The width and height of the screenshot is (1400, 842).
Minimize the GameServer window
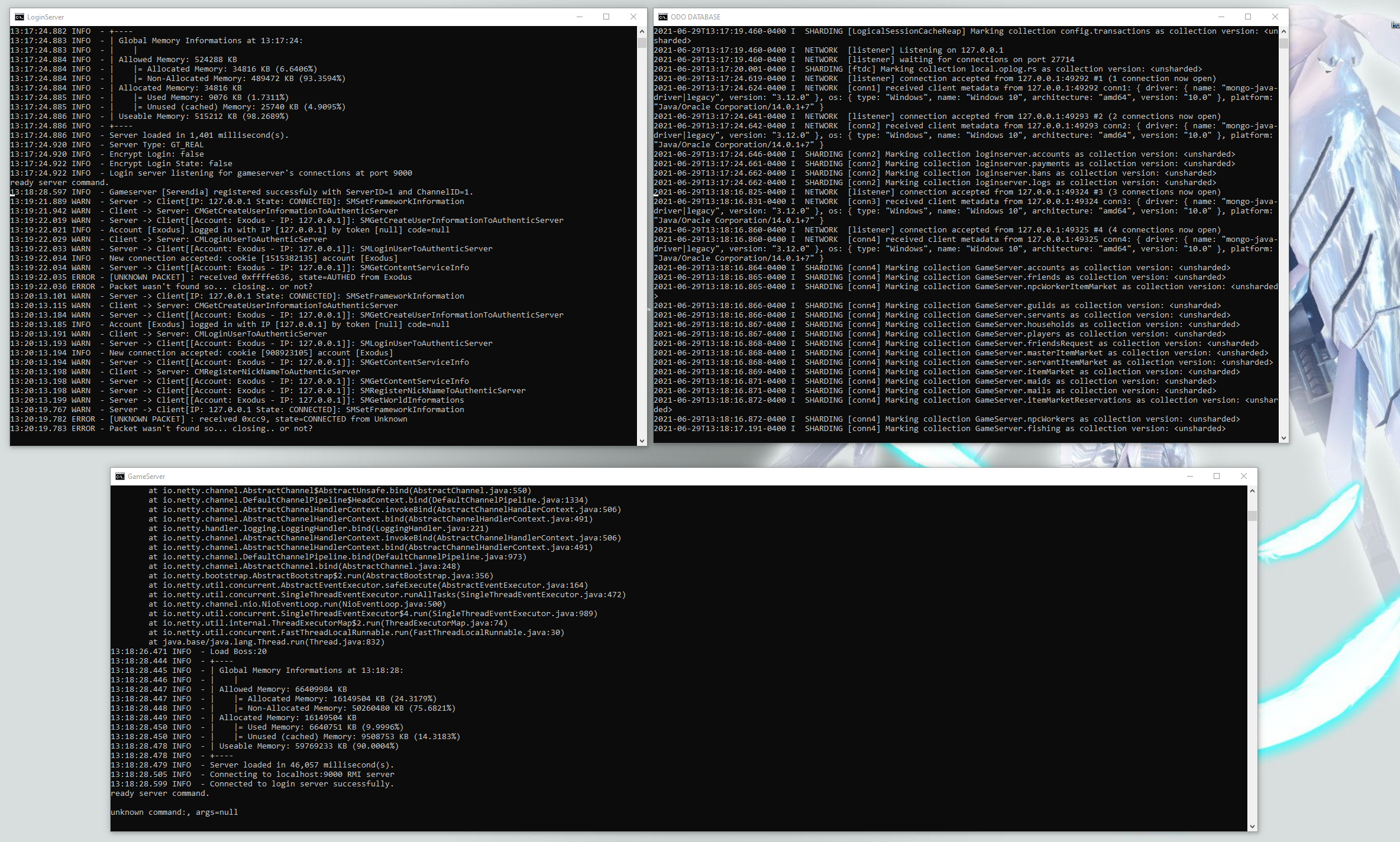(1189, 477)
